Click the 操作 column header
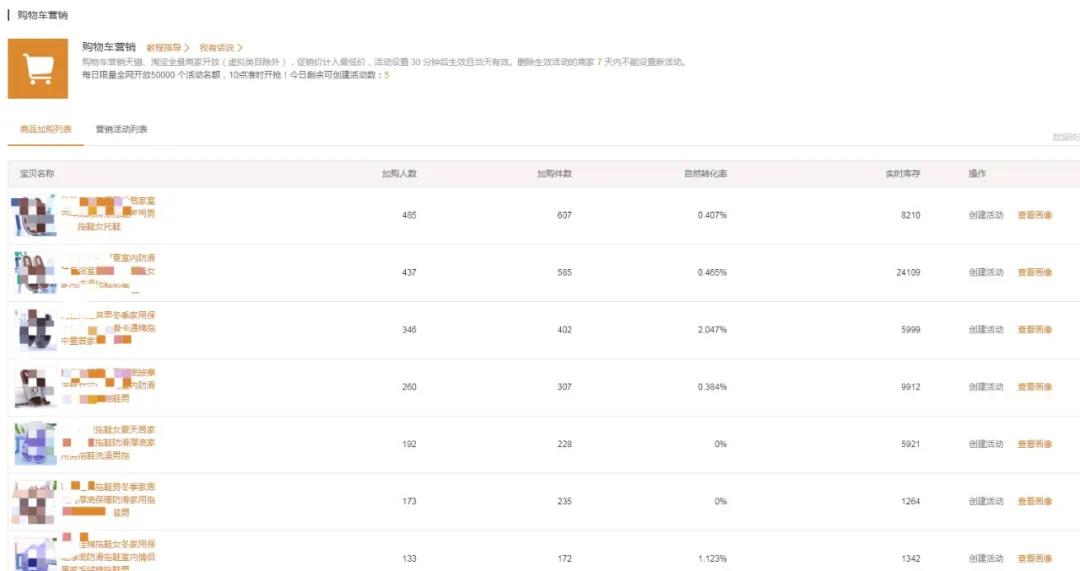 click(977, 174)
